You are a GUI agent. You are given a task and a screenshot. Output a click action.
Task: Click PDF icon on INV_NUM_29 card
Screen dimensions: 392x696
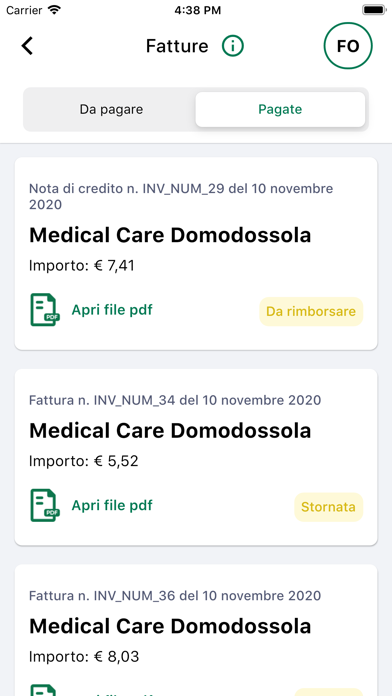pyautogui.click(x=45, y=310)
